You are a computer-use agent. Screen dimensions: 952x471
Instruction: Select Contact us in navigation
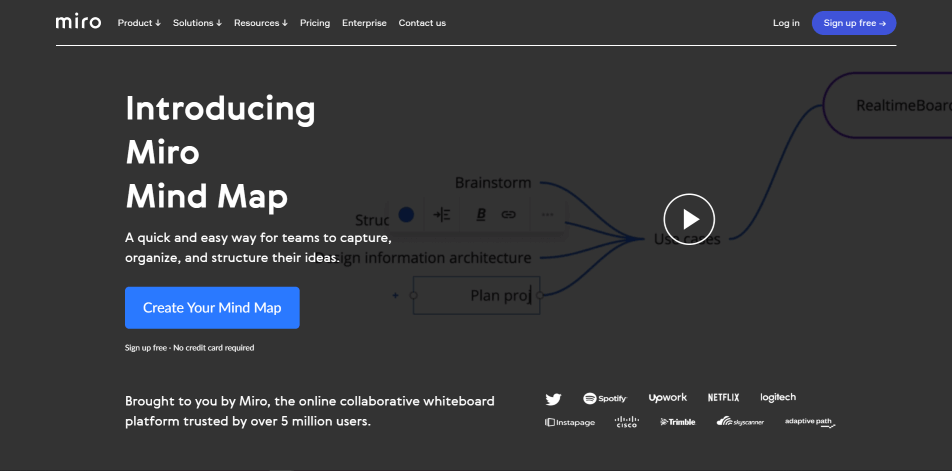tap(422, 23)
